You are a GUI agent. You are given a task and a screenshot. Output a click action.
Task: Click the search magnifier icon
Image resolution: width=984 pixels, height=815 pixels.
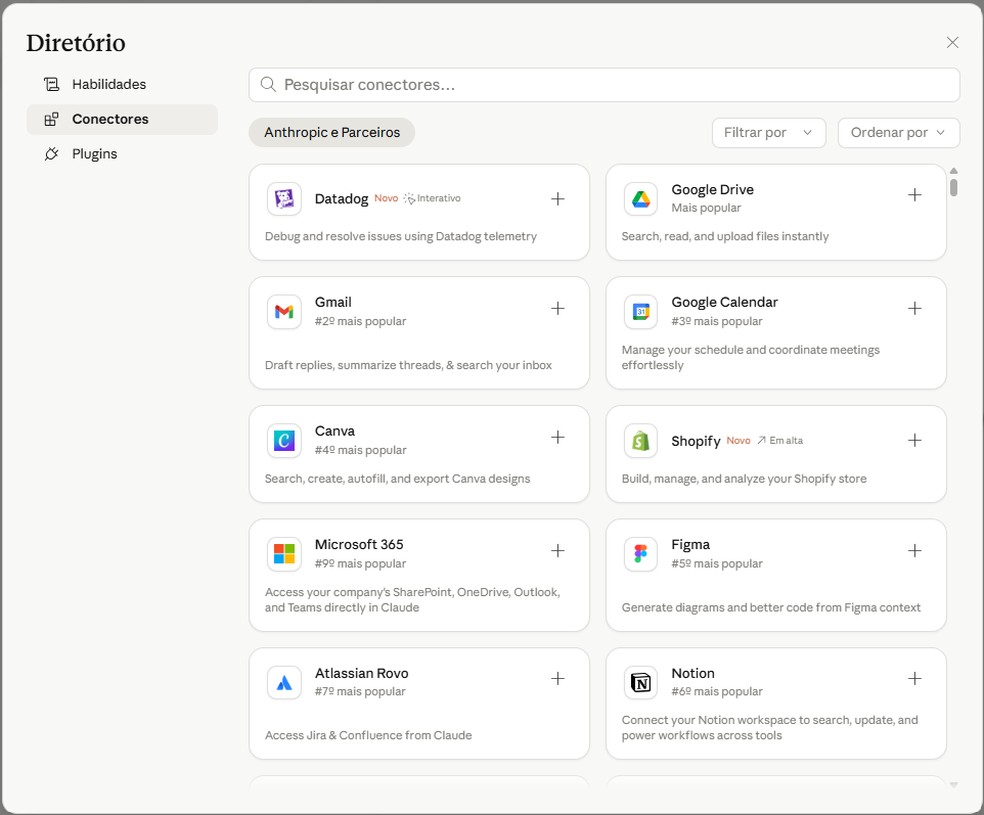click(268, 84)
